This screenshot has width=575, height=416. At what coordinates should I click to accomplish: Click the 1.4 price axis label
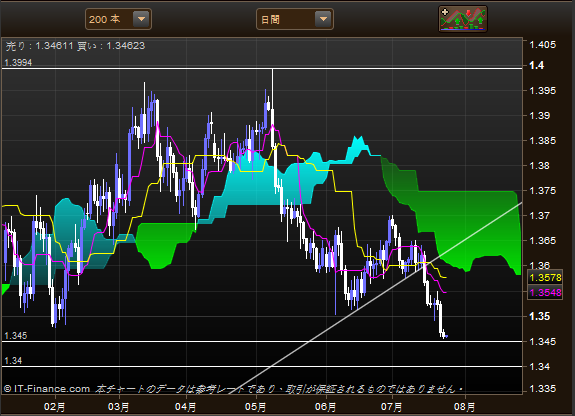[536, 66]
